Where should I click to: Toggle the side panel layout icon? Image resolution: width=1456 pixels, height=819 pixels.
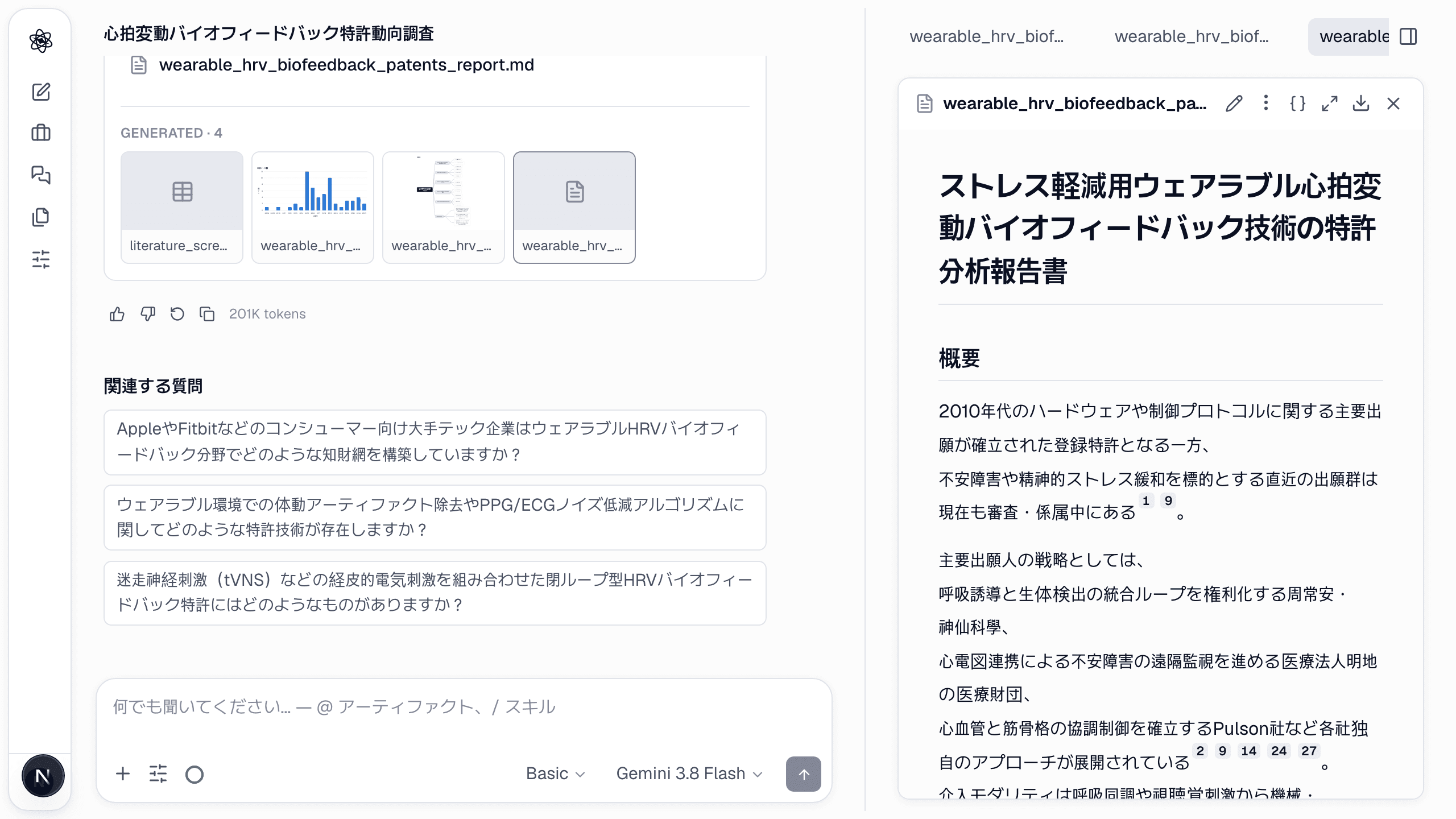click(x=1408, y=36)
